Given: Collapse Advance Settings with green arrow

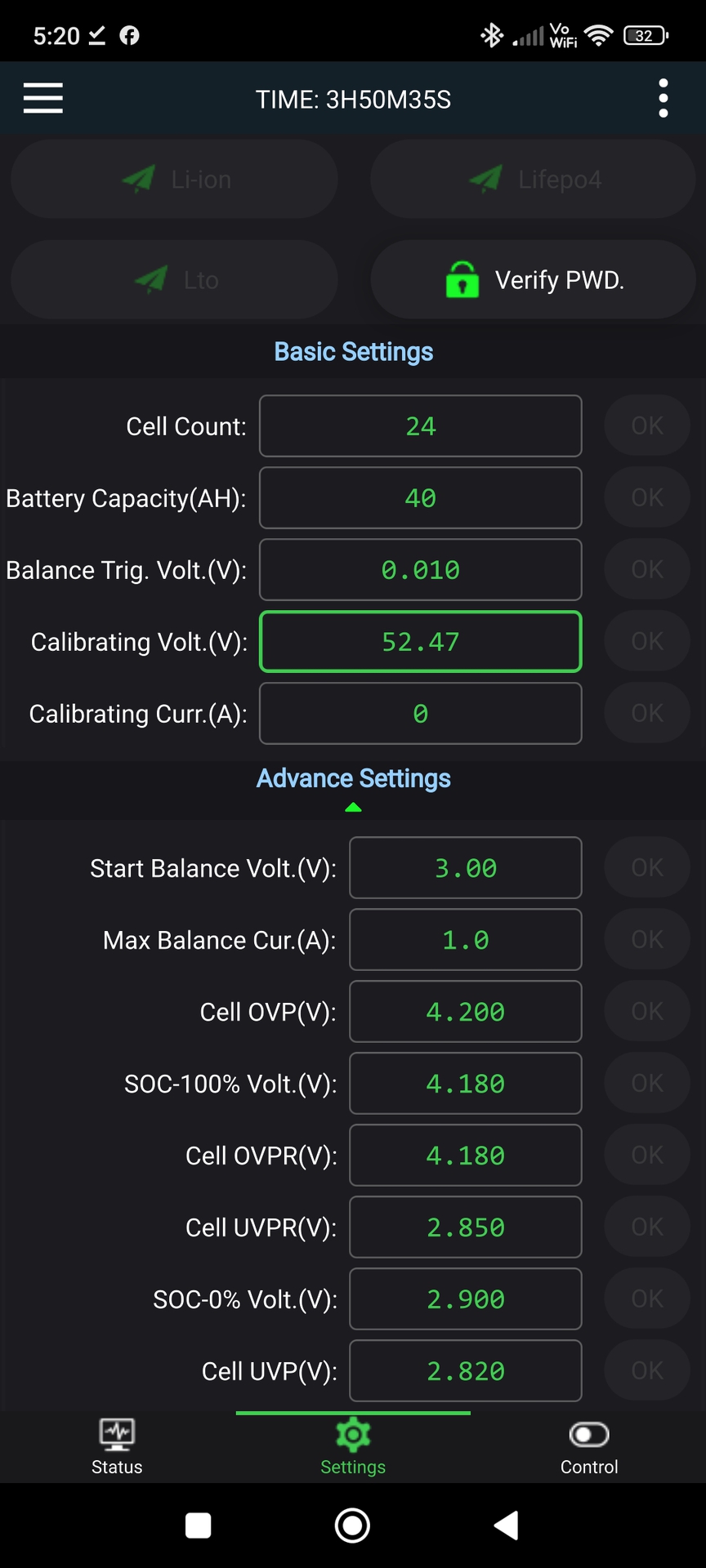Looking at the screenshot, I should coord(353,807).
